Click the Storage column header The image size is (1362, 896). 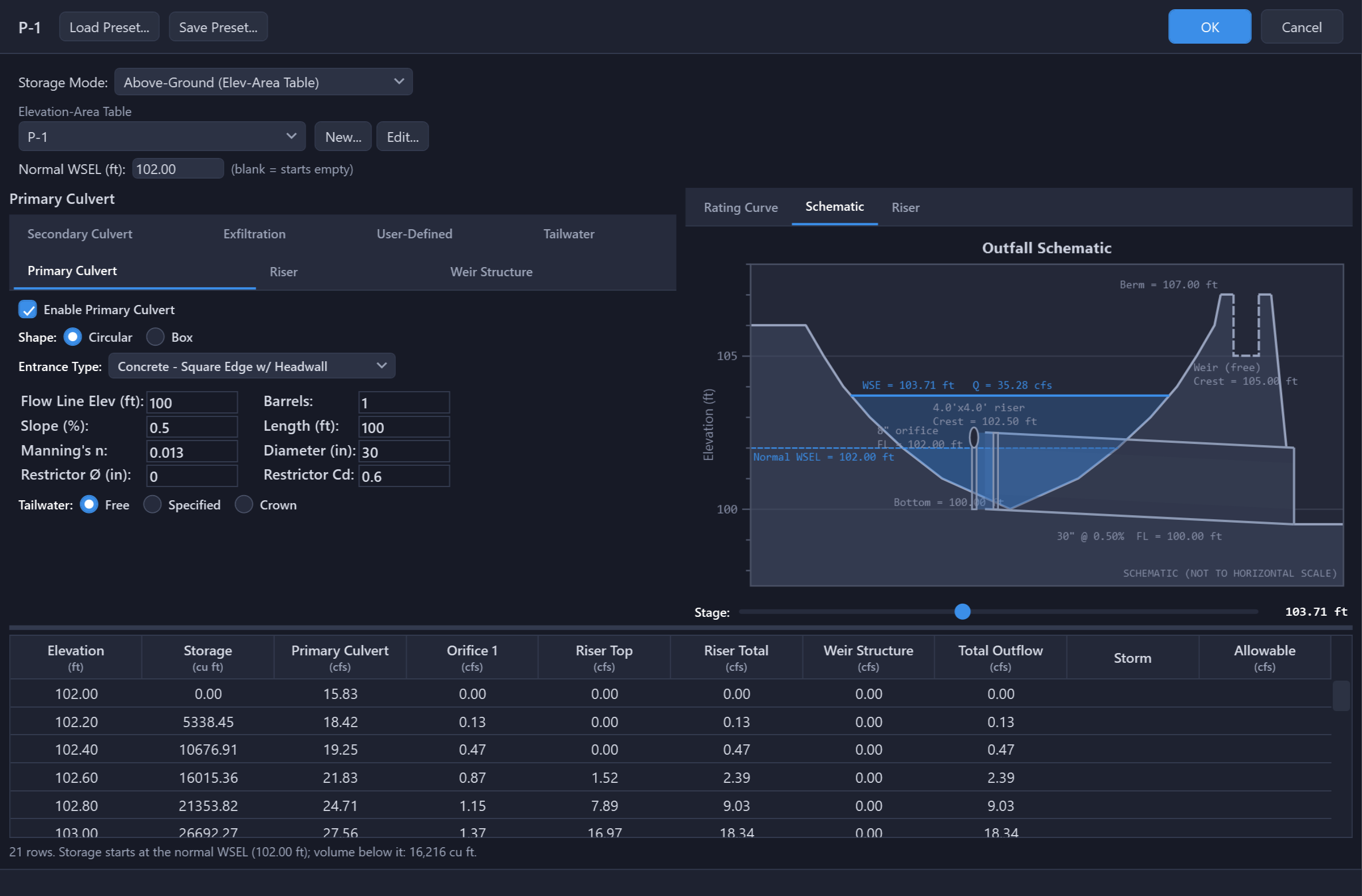[x=207, y=658]
